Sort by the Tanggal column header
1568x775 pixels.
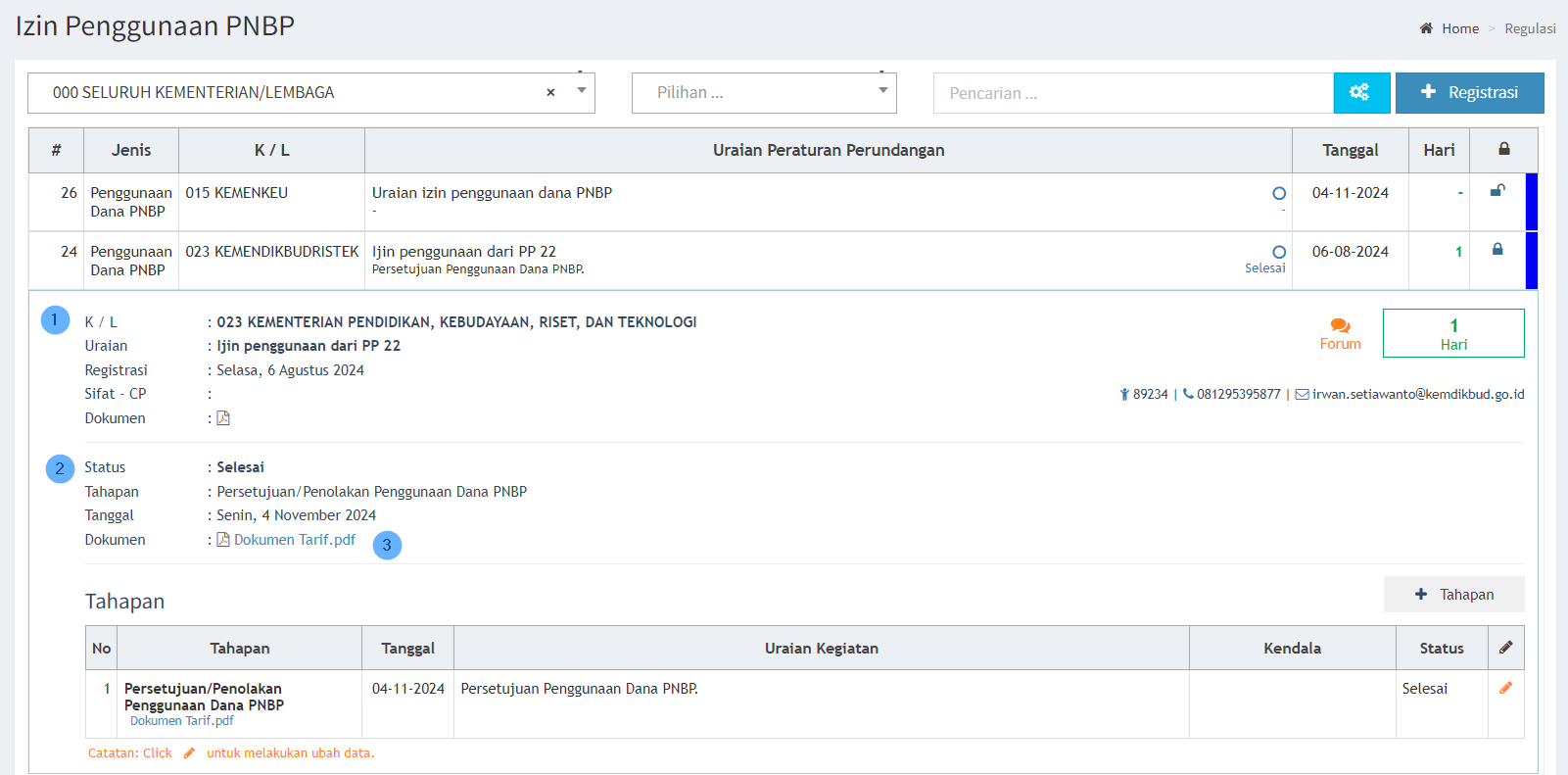click(1350, 150)
